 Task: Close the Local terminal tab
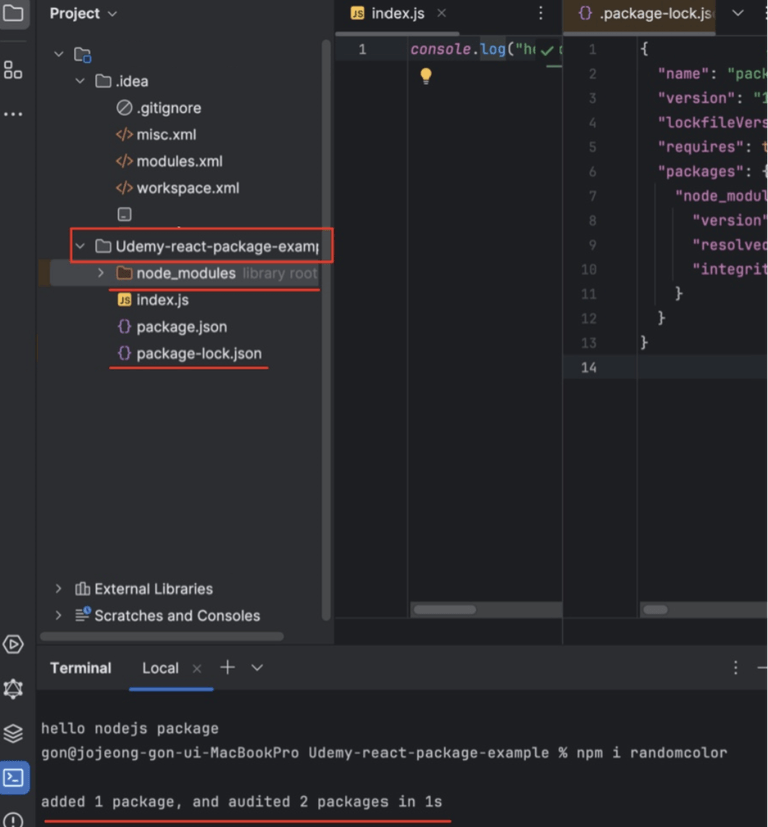click(x=197, y=668)
